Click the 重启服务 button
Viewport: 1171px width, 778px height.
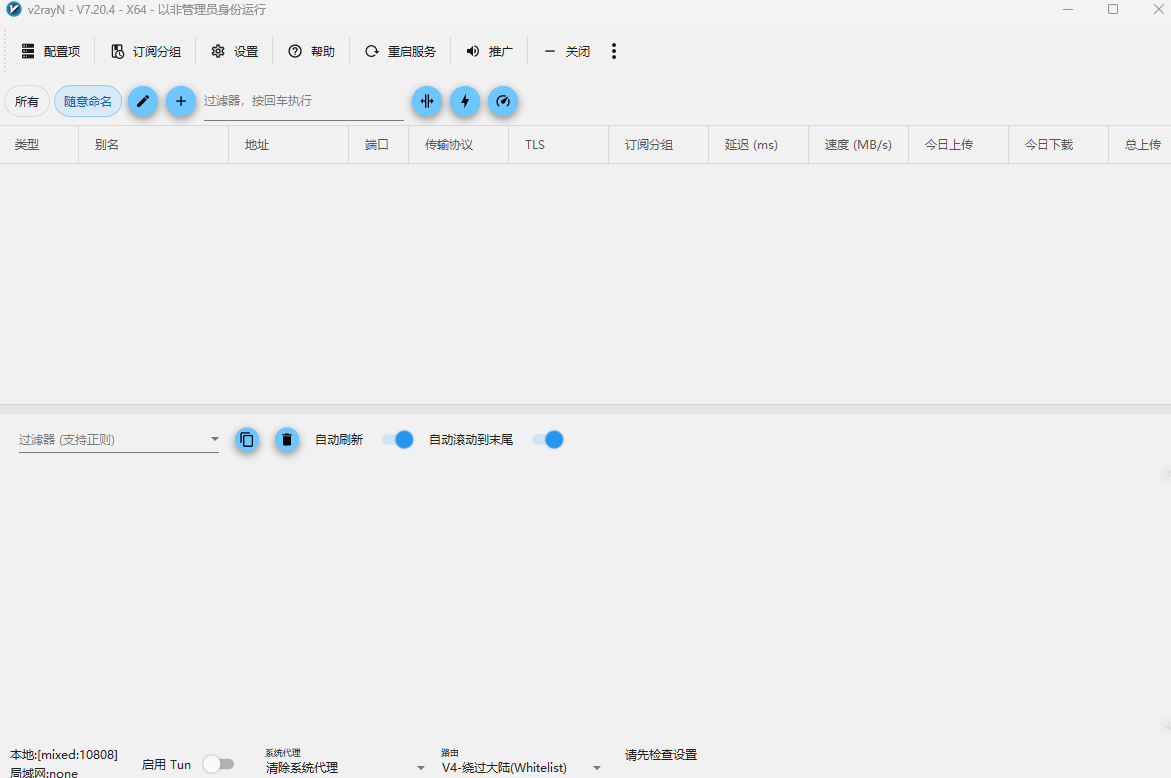coord(400,52)
